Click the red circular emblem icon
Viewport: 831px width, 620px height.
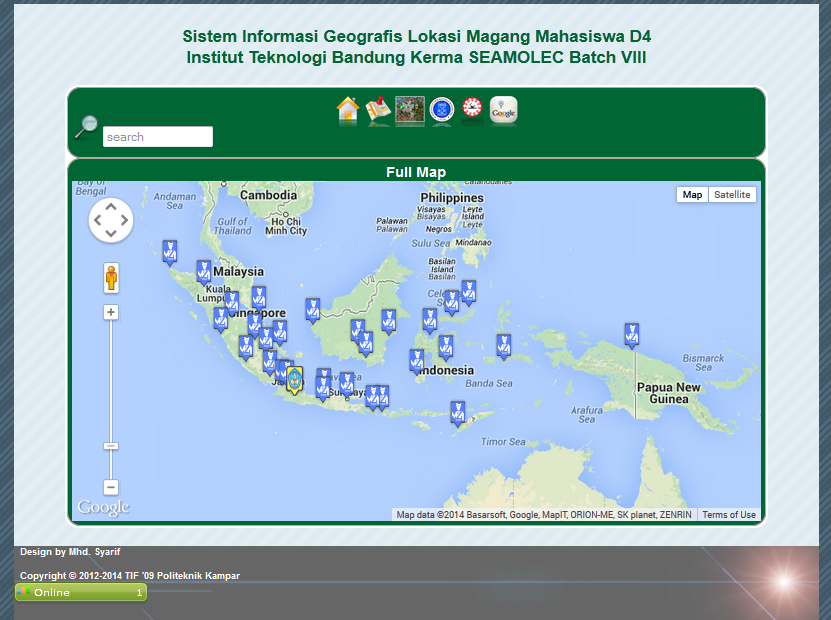pos(472,110)
